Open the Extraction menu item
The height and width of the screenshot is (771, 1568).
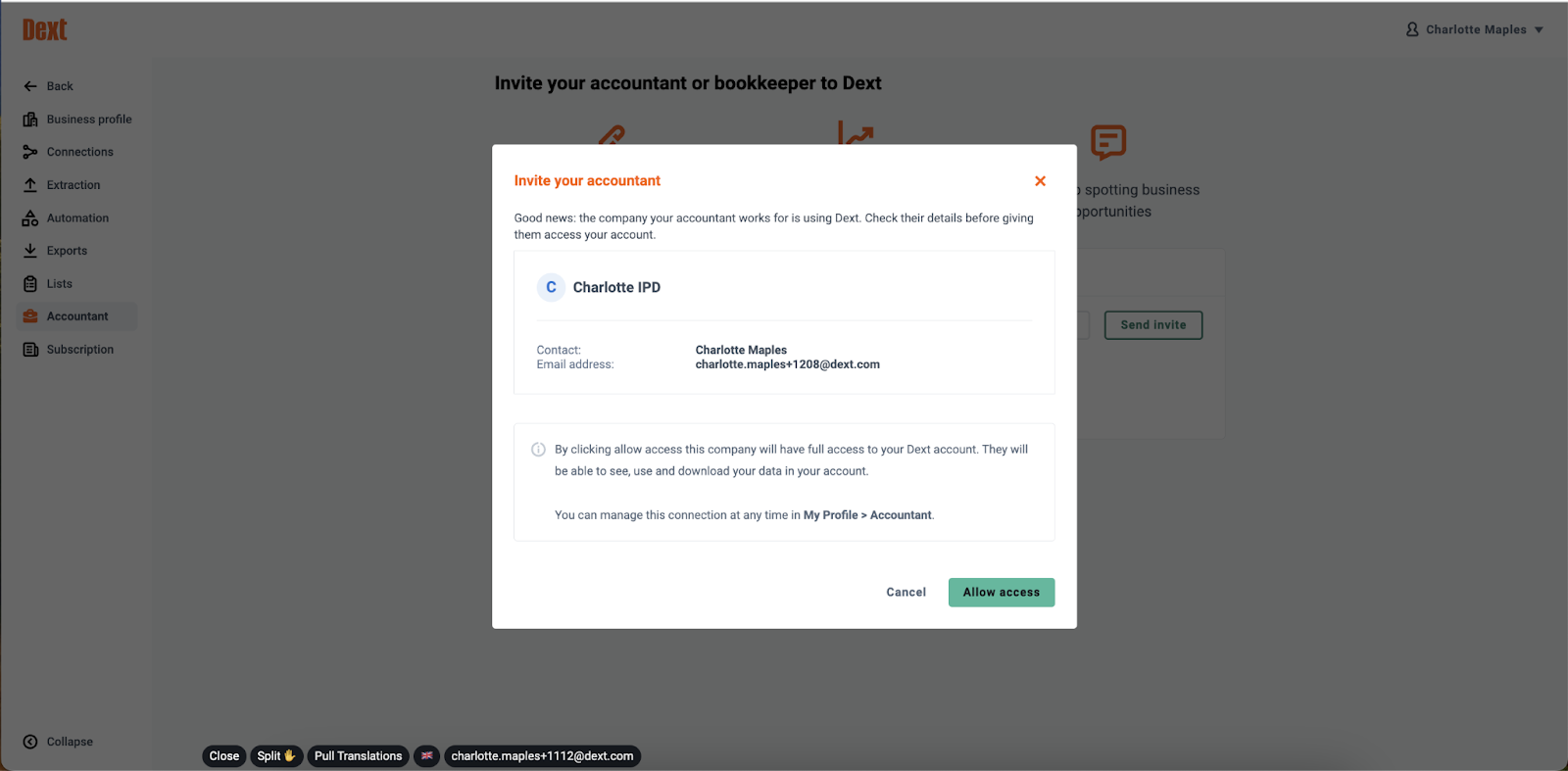point(73,185)
